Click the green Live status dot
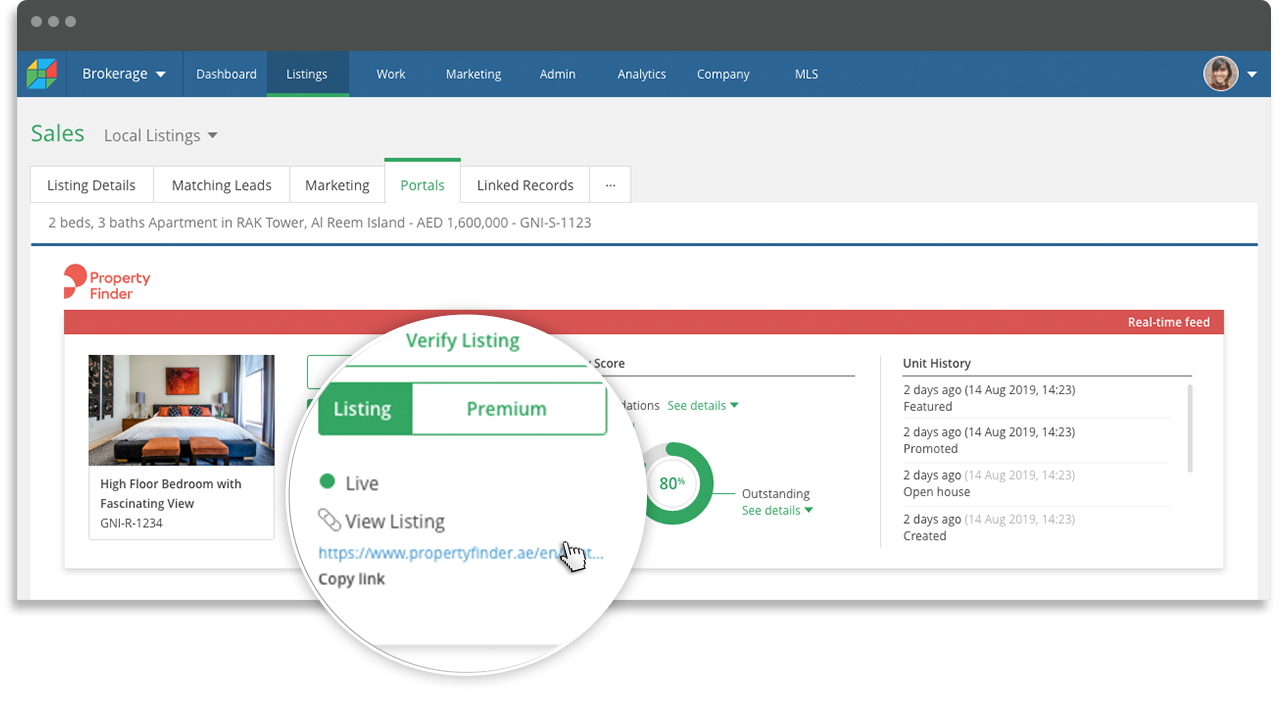This screenshot has height=715, width=1287. 327,482
